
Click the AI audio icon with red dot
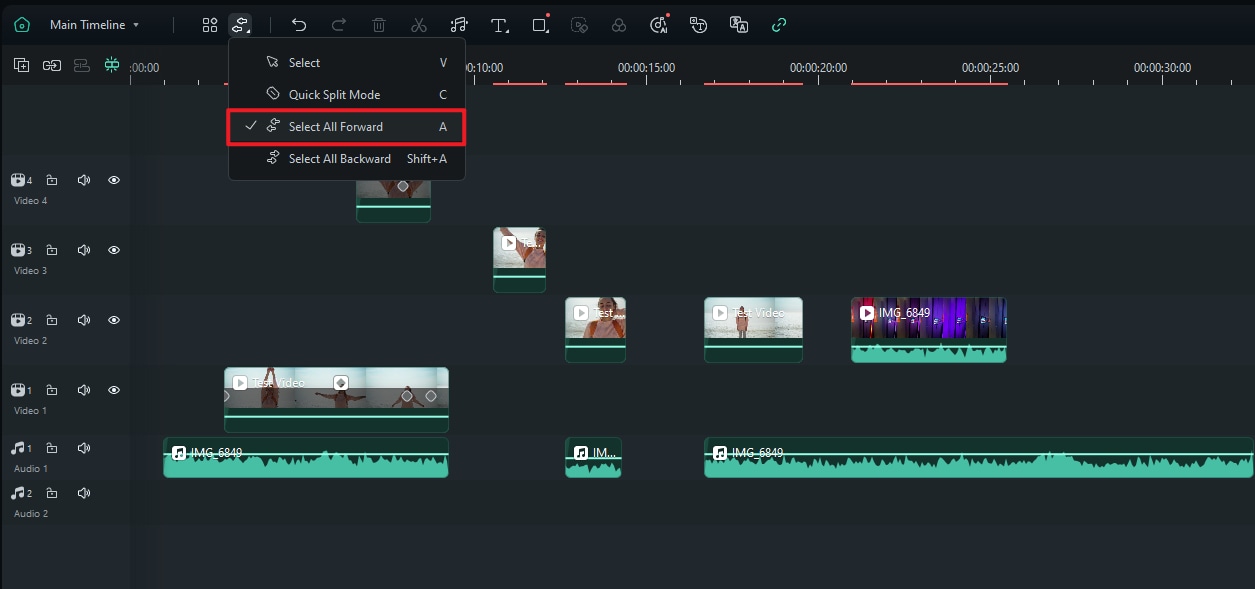click(659, 25)
